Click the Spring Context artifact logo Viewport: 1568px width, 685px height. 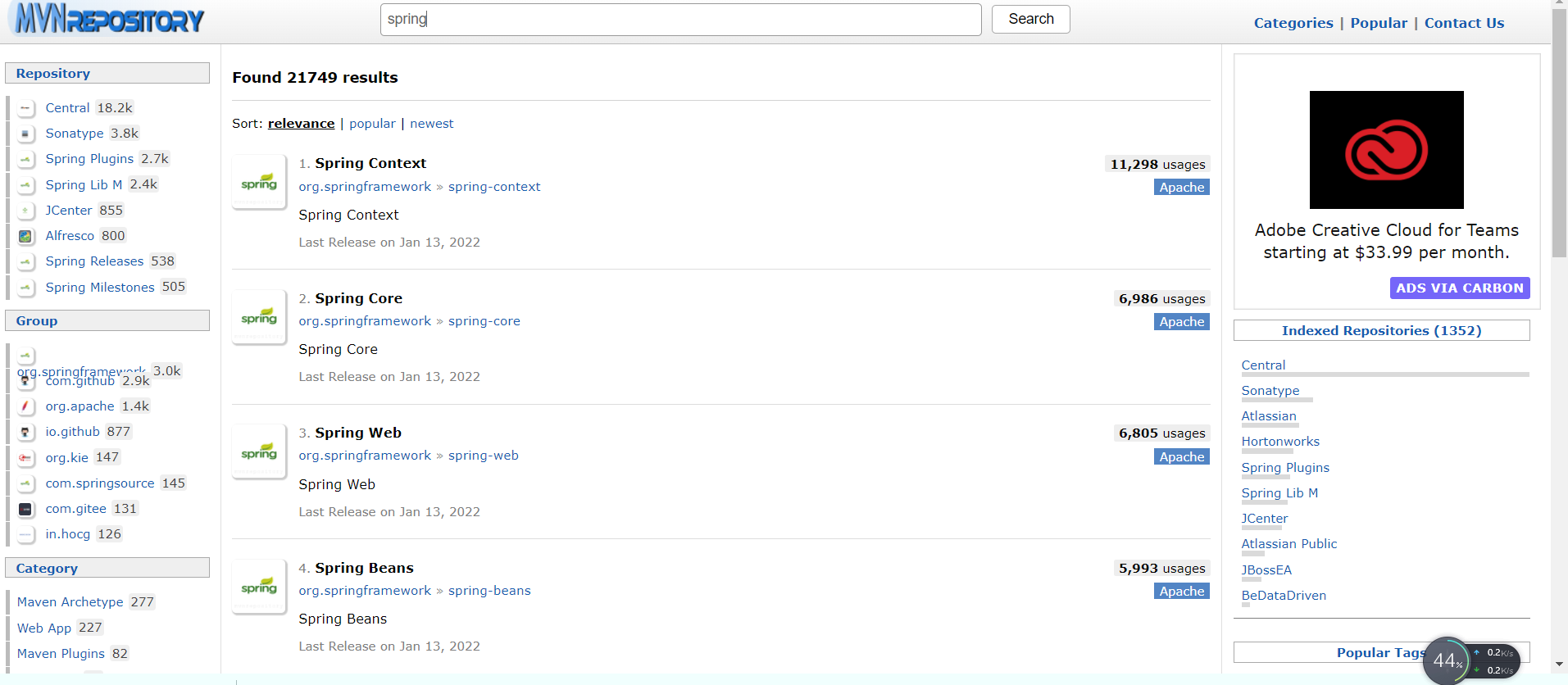click(259, 183)
